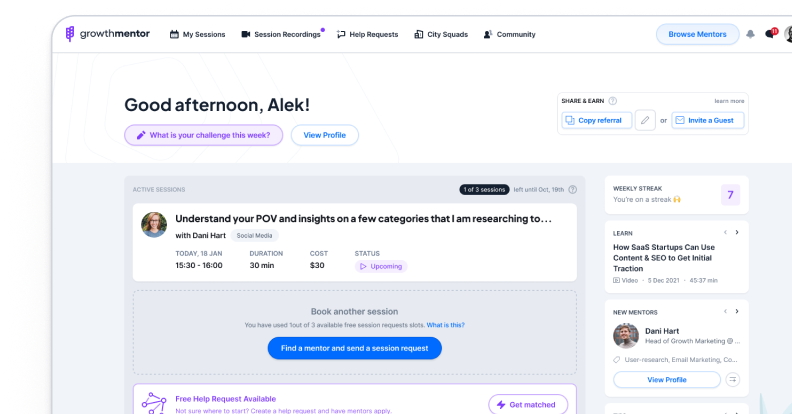The image size is (792, 414).
Task: Open the chat messages icon with badge
Action: click(770, 34)
